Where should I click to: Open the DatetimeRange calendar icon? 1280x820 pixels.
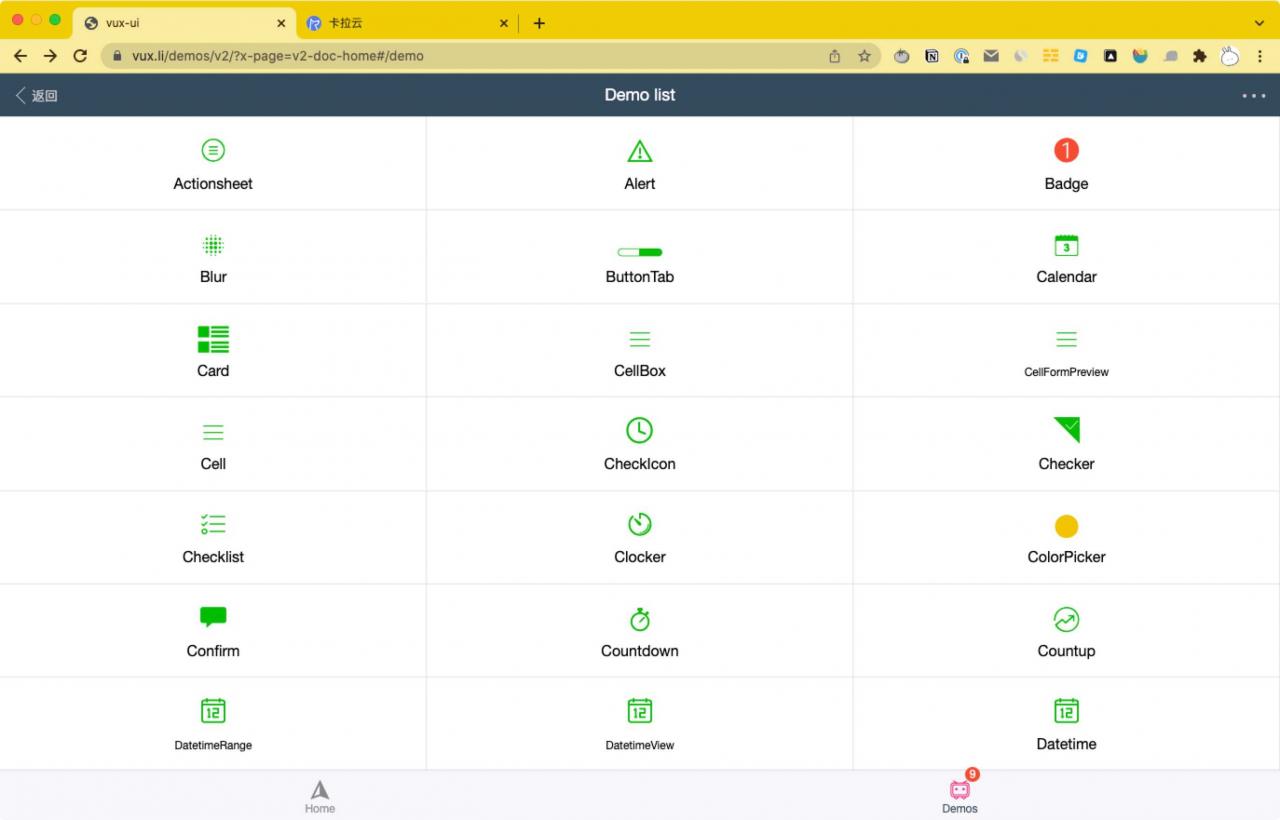click(213, 710)
